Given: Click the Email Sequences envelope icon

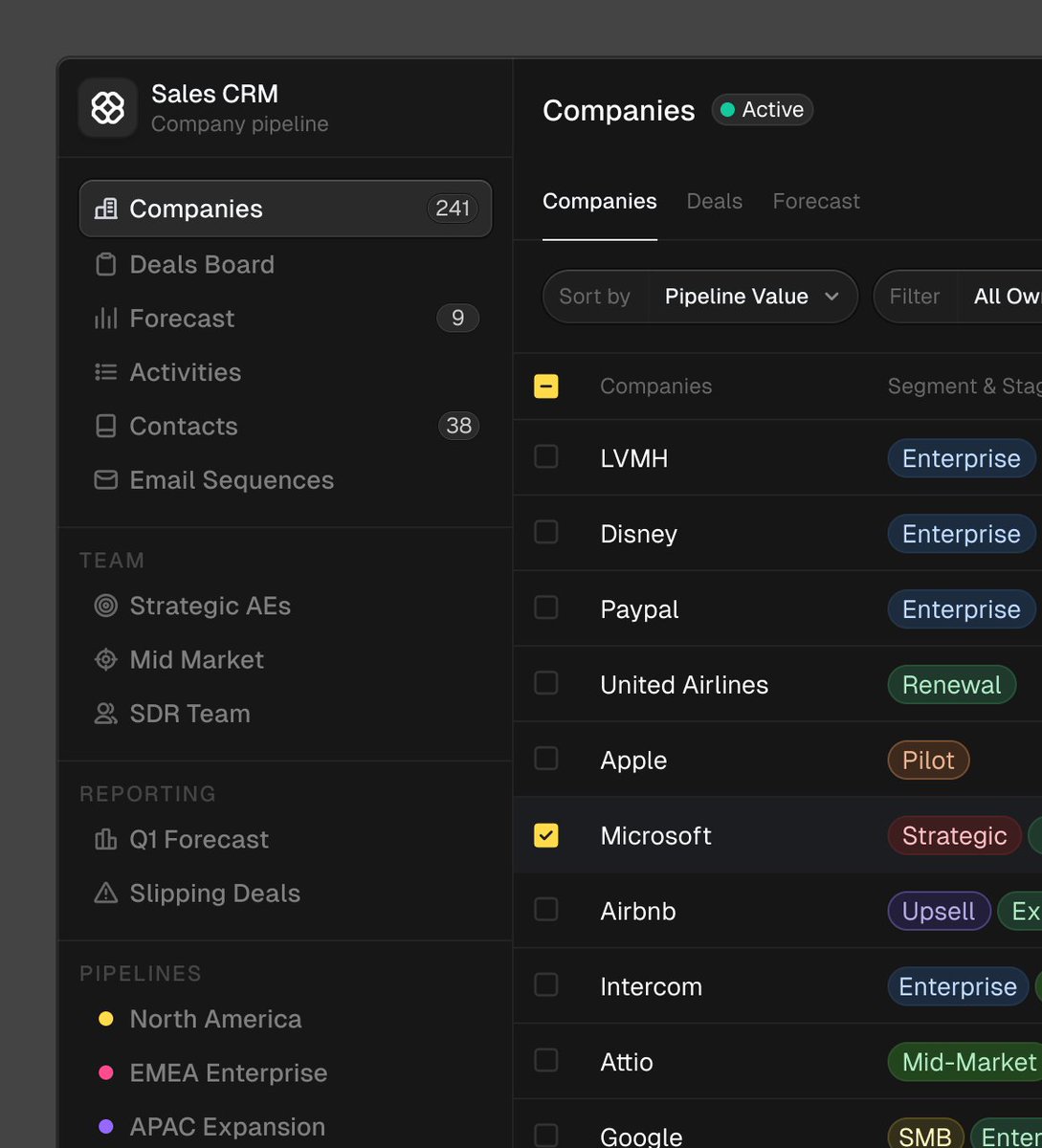Looking at the screenshot, I should pos(106,479).
